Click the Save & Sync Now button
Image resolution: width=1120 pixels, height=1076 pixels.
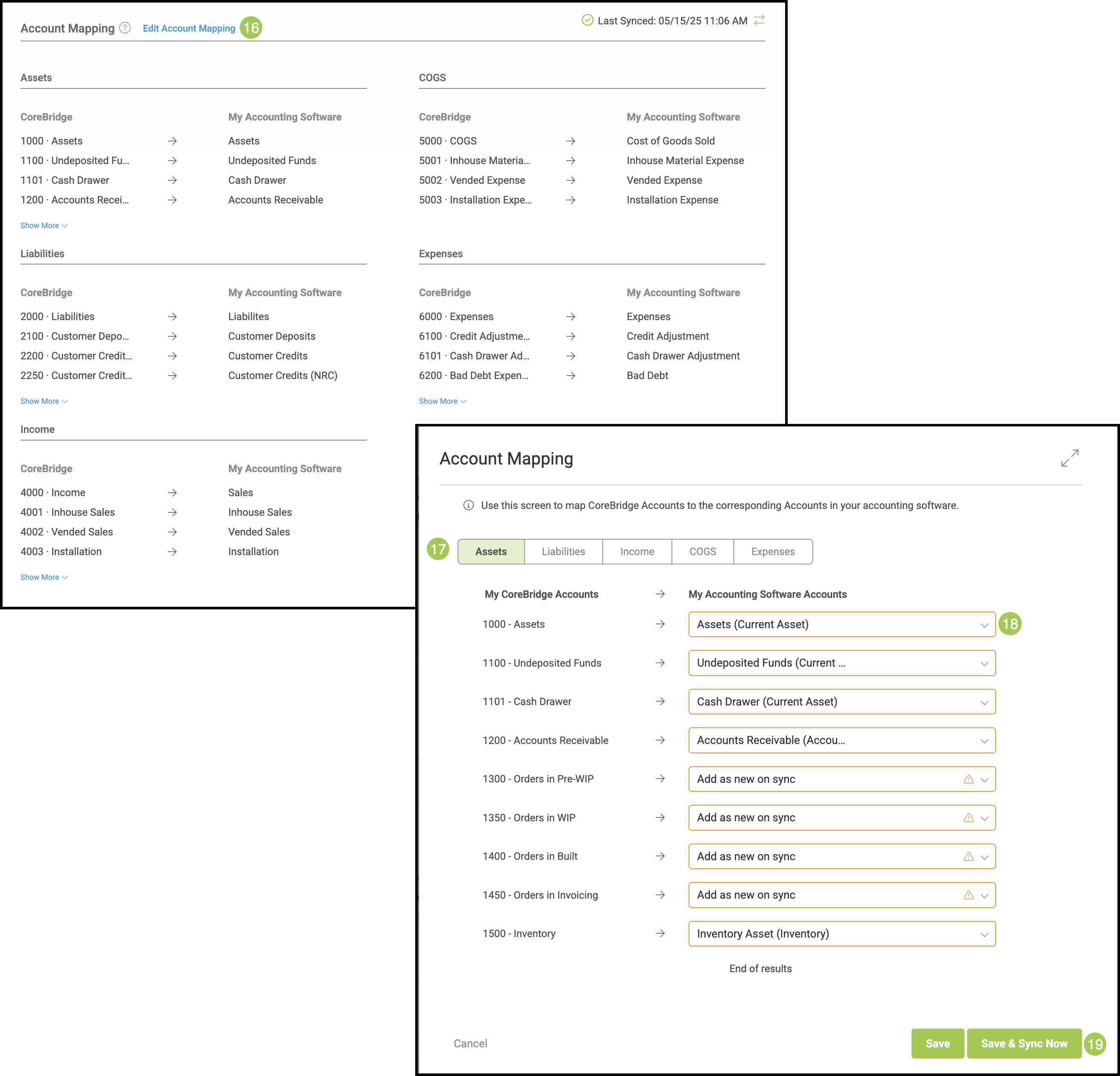[x=1023, y=1044]
